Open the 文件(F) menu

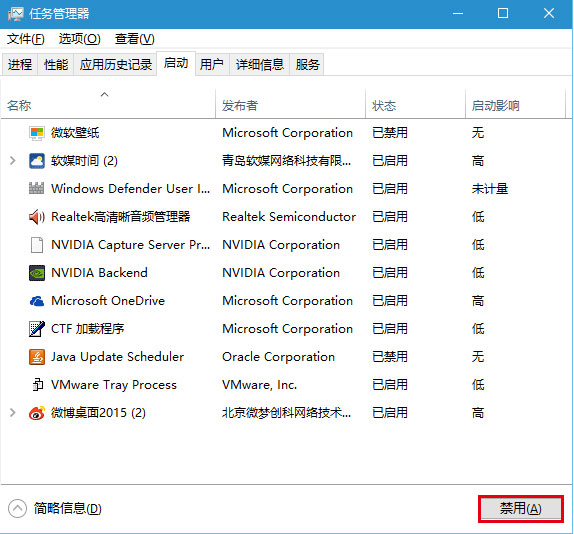pyautogui.click(x=26, y=39)
